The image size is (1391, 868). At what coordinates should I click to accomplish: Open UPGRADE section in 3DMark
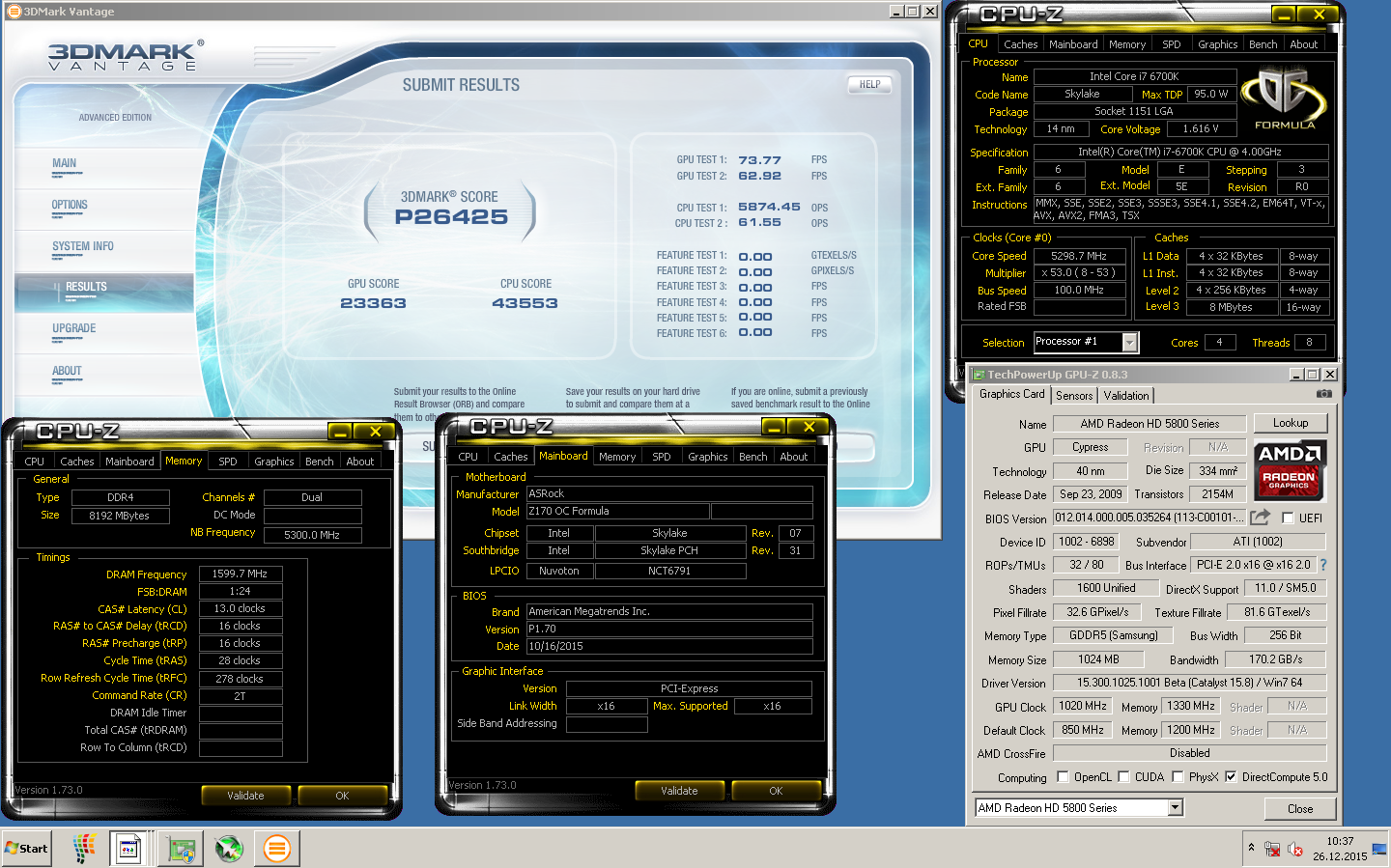click(74, 328)
